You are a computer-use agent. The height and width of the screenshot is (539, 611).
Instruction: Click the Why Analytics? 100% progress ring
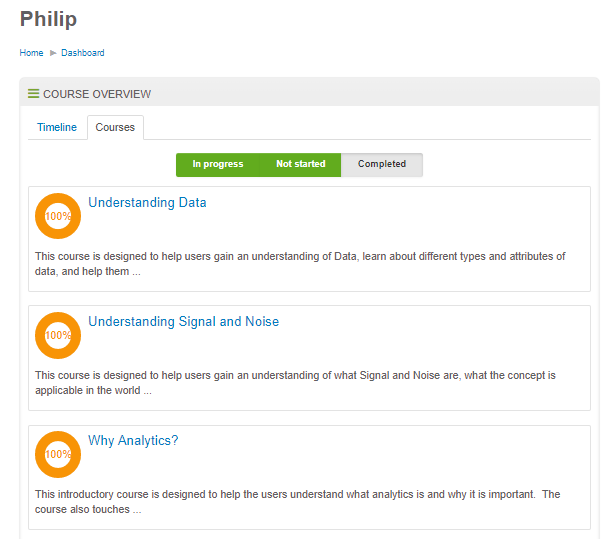[58, 454]
